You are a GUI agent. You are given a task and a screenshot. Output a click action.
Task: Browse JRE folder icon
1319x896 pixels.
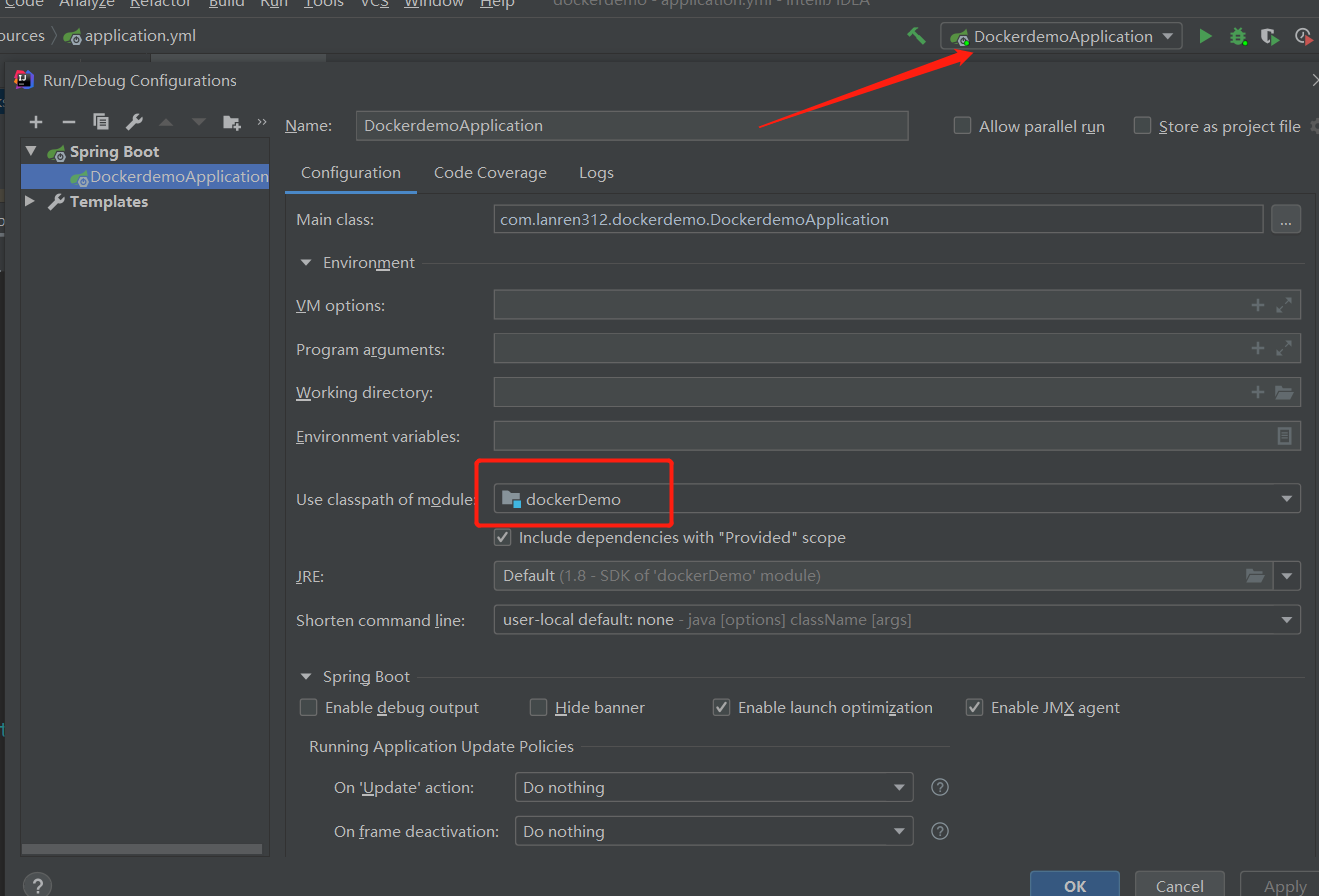click(1254, 575)
